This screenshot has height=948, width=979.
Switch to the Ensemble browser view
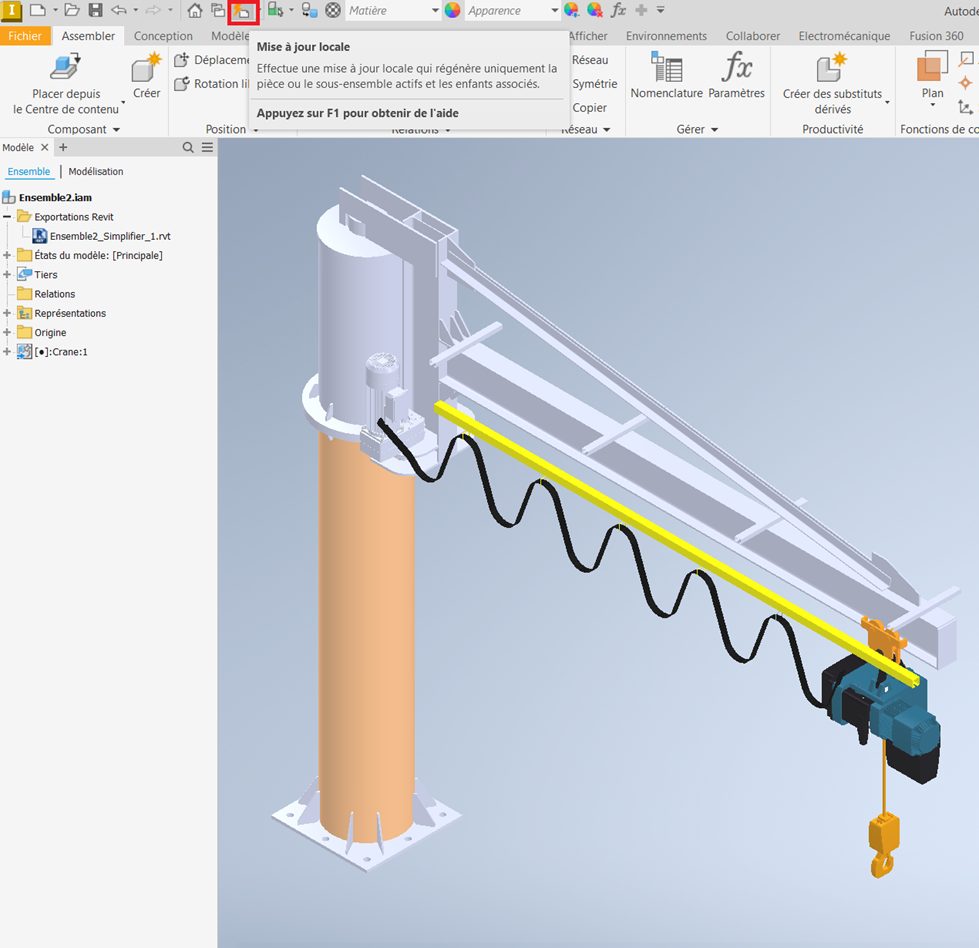click(29, 171)
